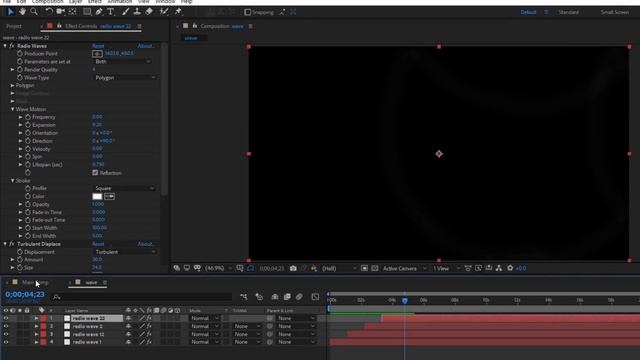The height and width of the screenshot is (360, 640).
Task: Open the Displacement Turbulent dropdown
Action: point(125,252)
